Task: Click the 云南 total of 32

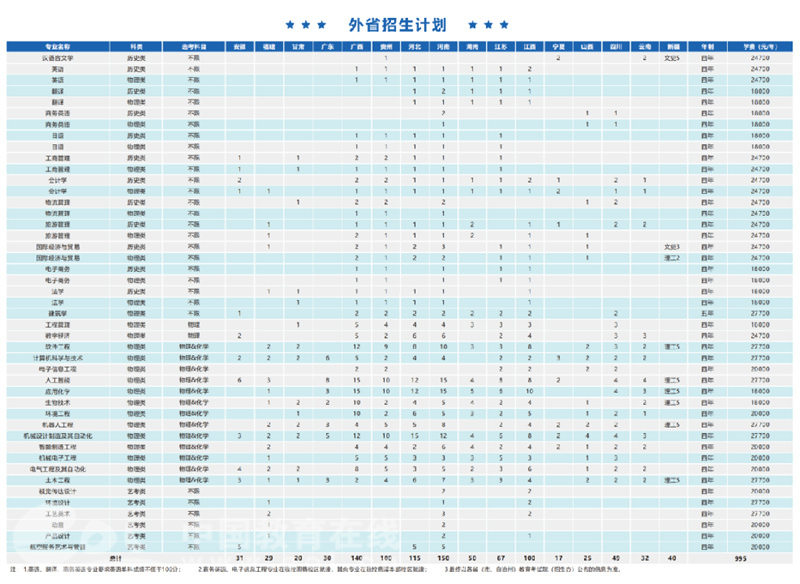Action: [x=644, y=558]
